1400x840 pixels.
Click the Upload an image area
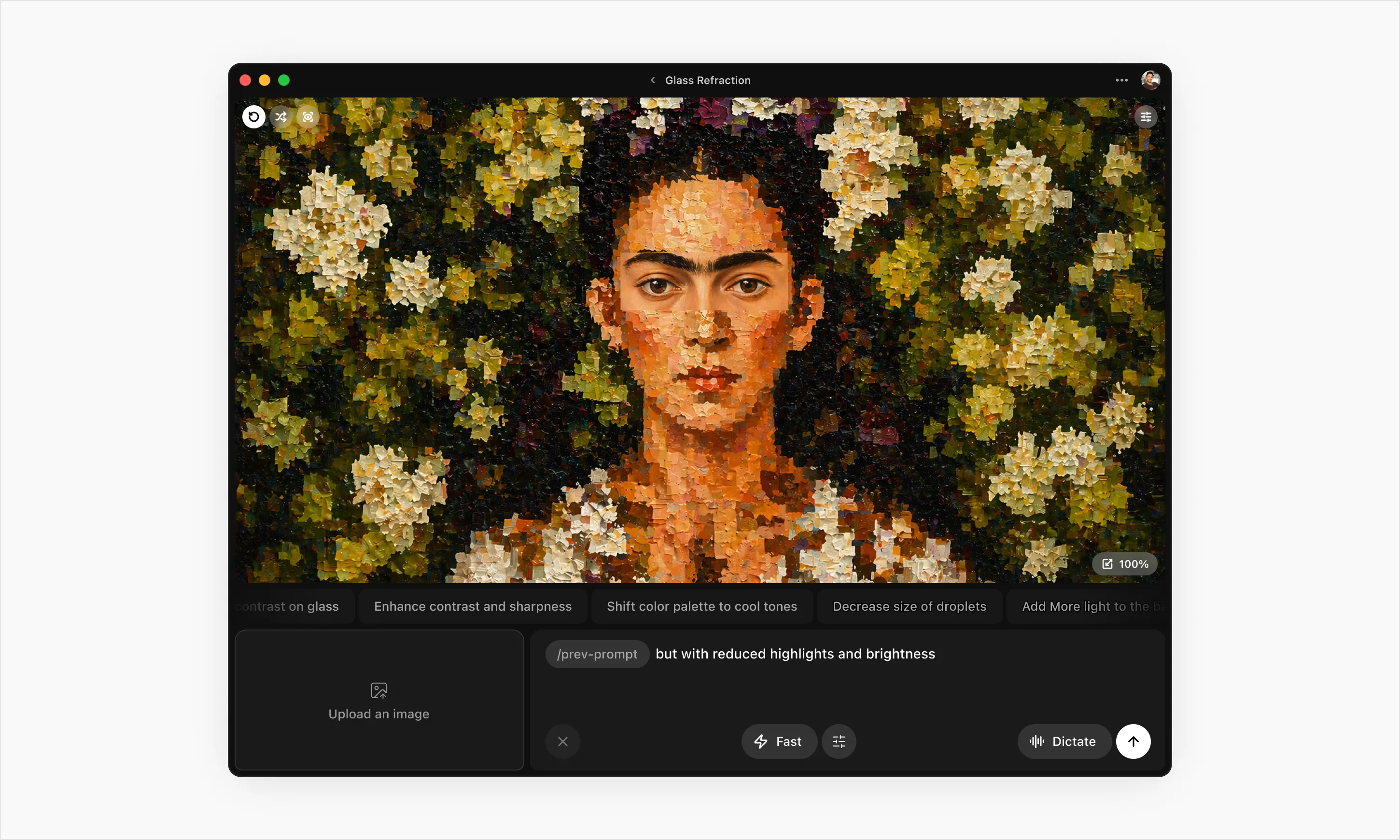[x=379, y=700]
